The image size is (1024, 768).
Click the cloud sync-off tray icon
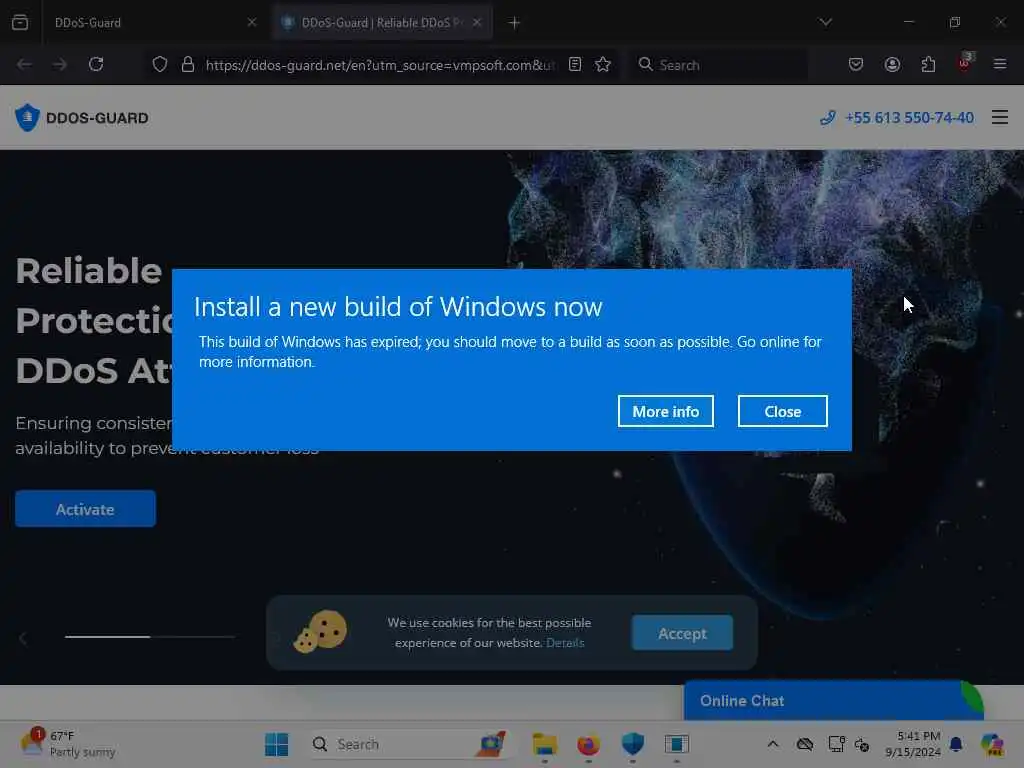(x=805, y=744)
